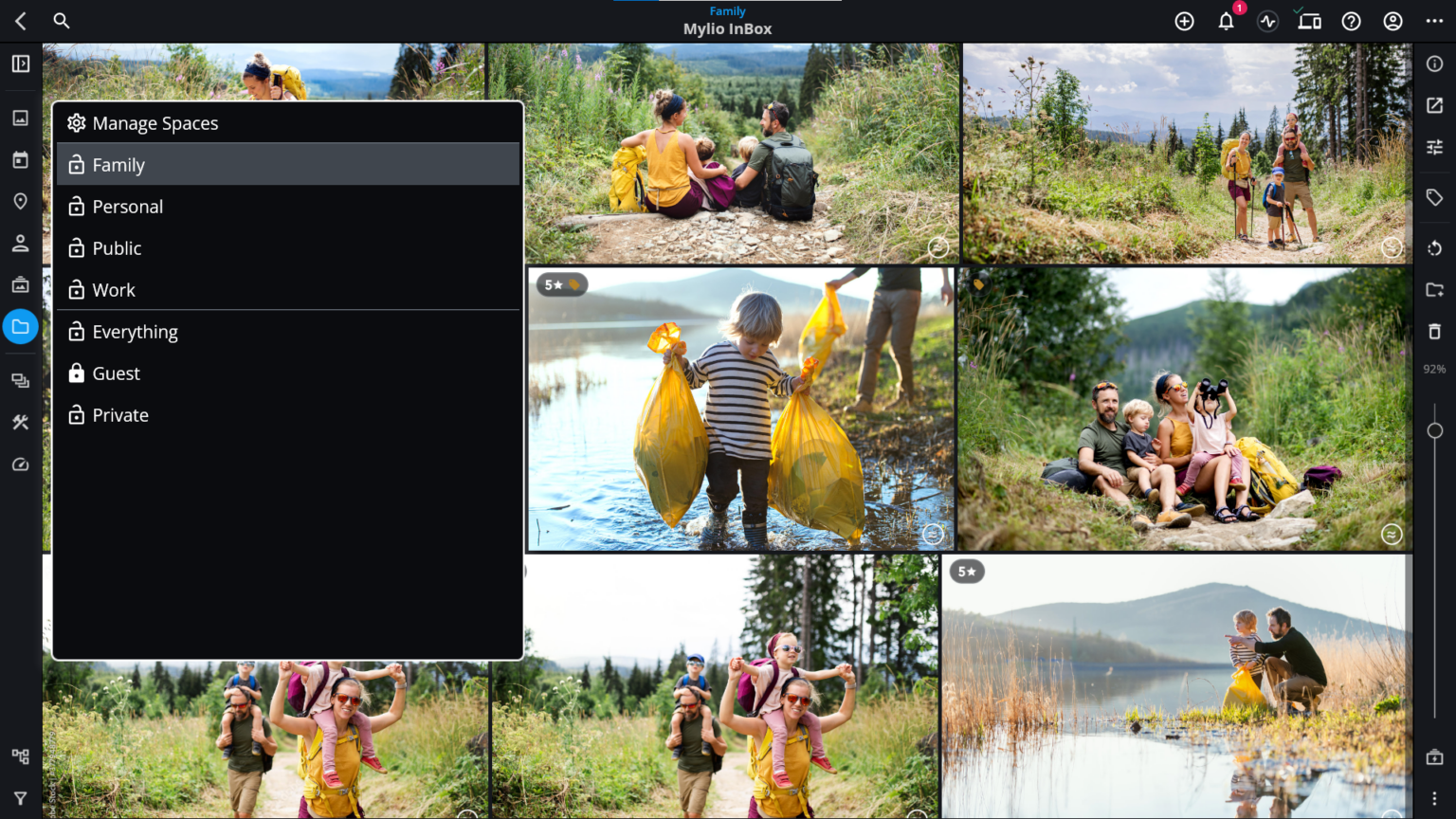Click the crop/adjustments sliders icon

[x=1434, y=147]
